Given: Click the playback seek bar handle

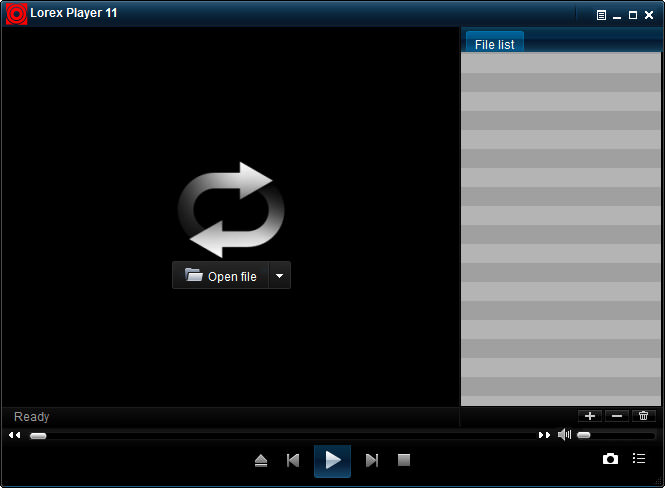Looking at the screenshot, I should (x=38, y=435).
